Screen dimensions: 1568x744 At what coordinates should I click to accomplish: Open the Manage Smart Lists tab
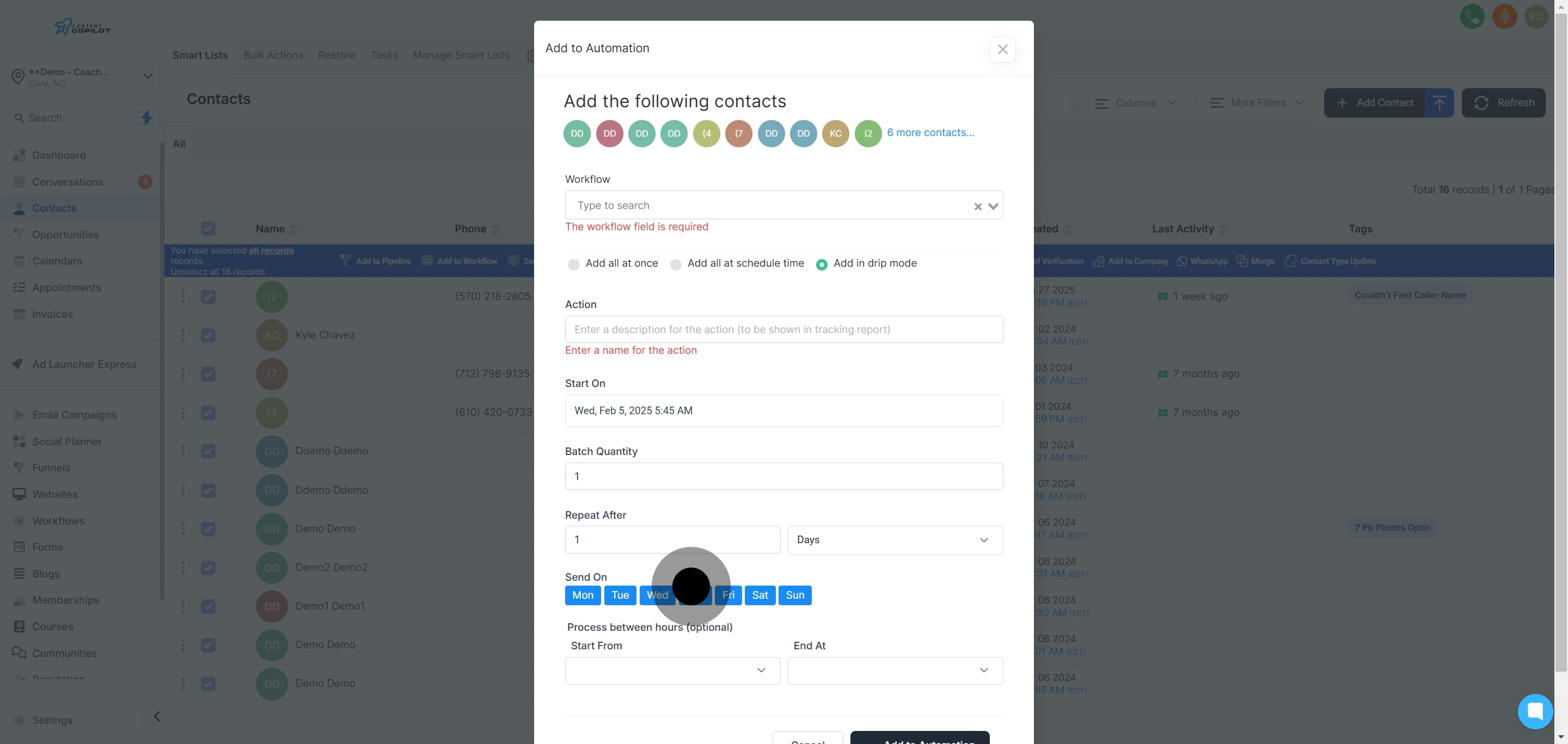pyautogui.click(x=461, y=56)
